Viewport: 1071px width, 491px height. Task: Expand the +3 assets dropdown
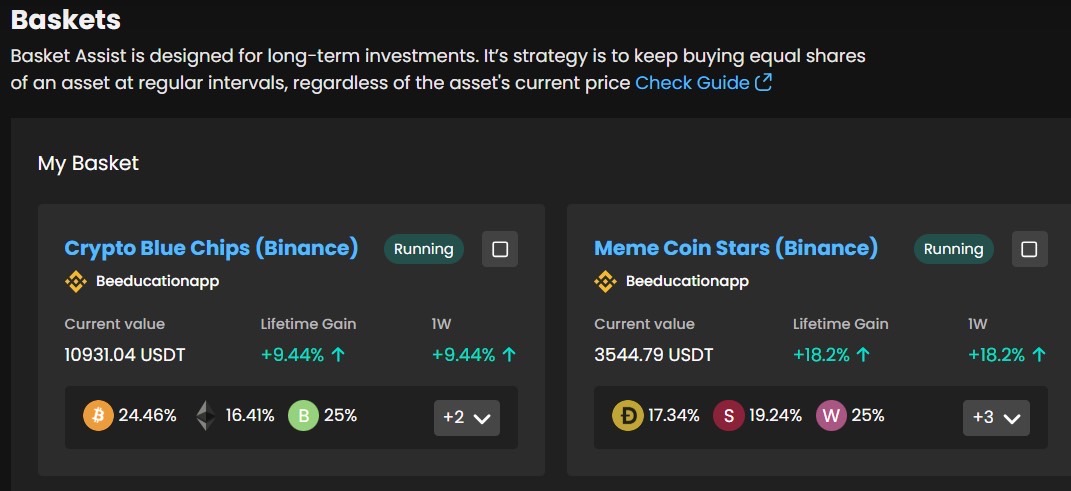click(996, 418)
